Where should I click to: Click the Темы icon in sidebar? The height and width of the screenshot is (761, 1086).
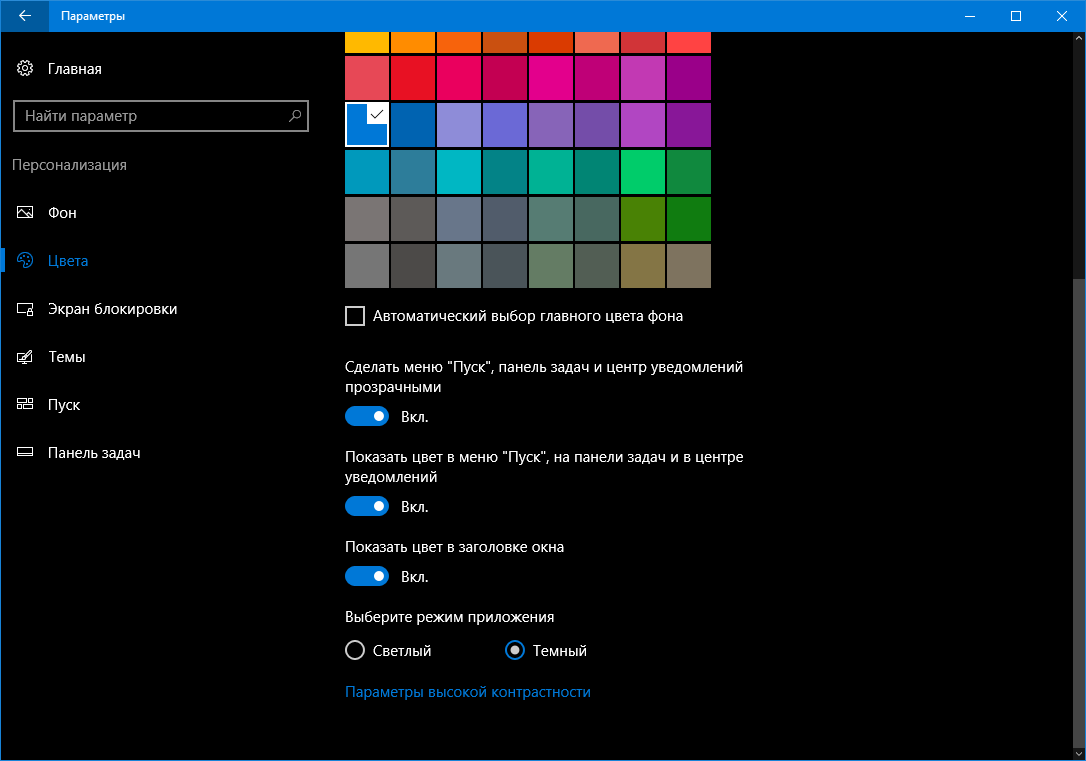25,357
